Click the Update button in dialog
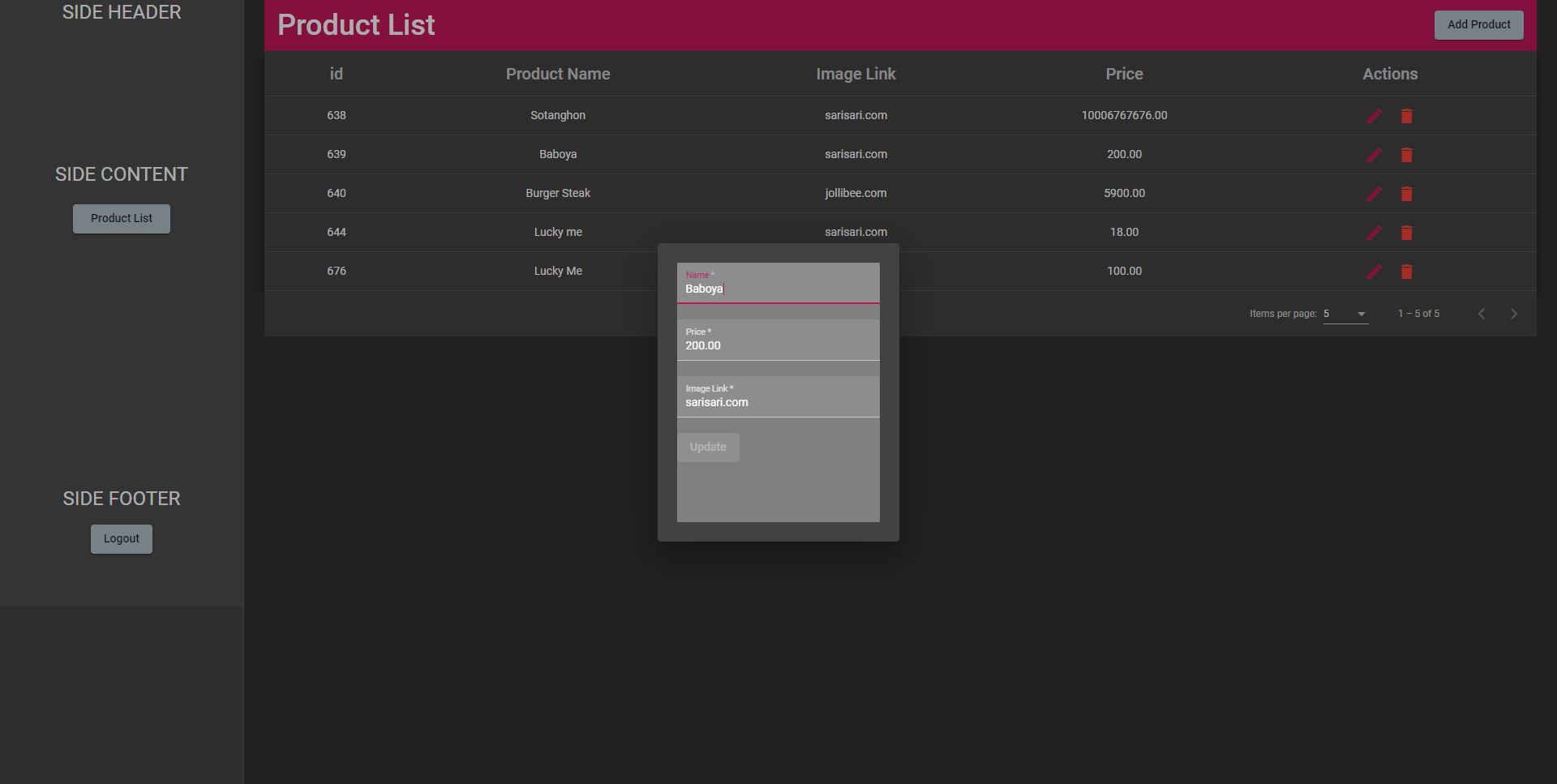 [x=708, y=448]
